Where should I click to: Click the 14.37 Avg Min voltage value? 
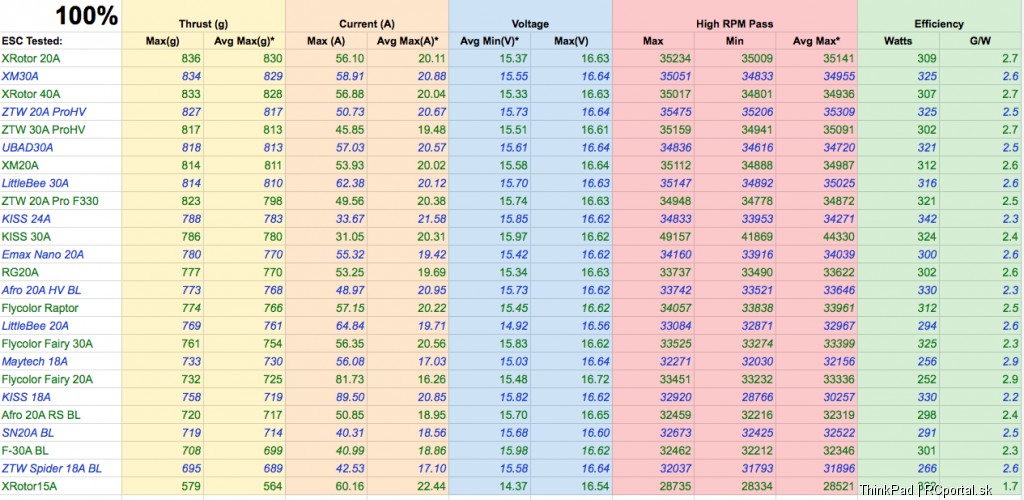513,486
